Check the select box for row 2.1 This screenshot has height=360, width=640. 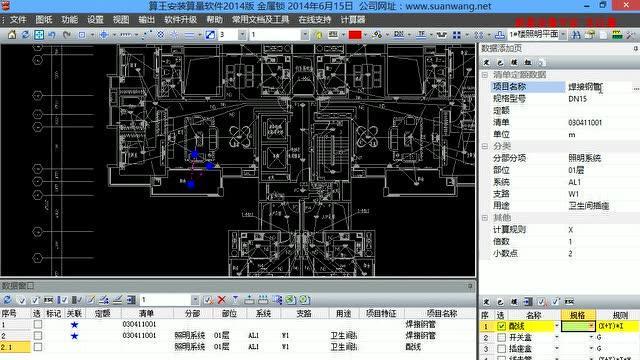coord(38,347)
